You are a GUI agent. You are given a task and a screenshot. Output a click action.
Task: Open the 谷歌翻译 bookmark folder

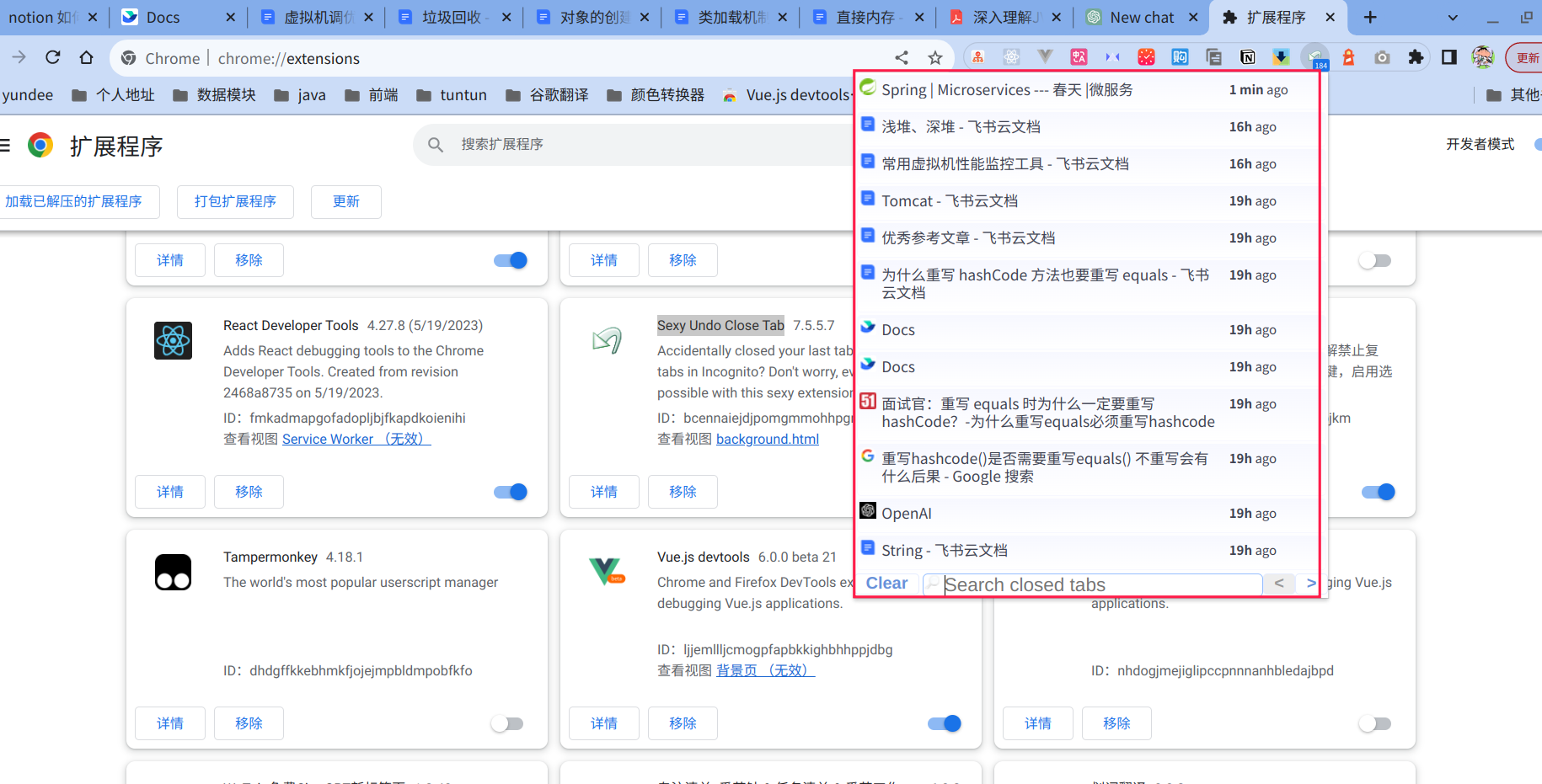(547, 95)
